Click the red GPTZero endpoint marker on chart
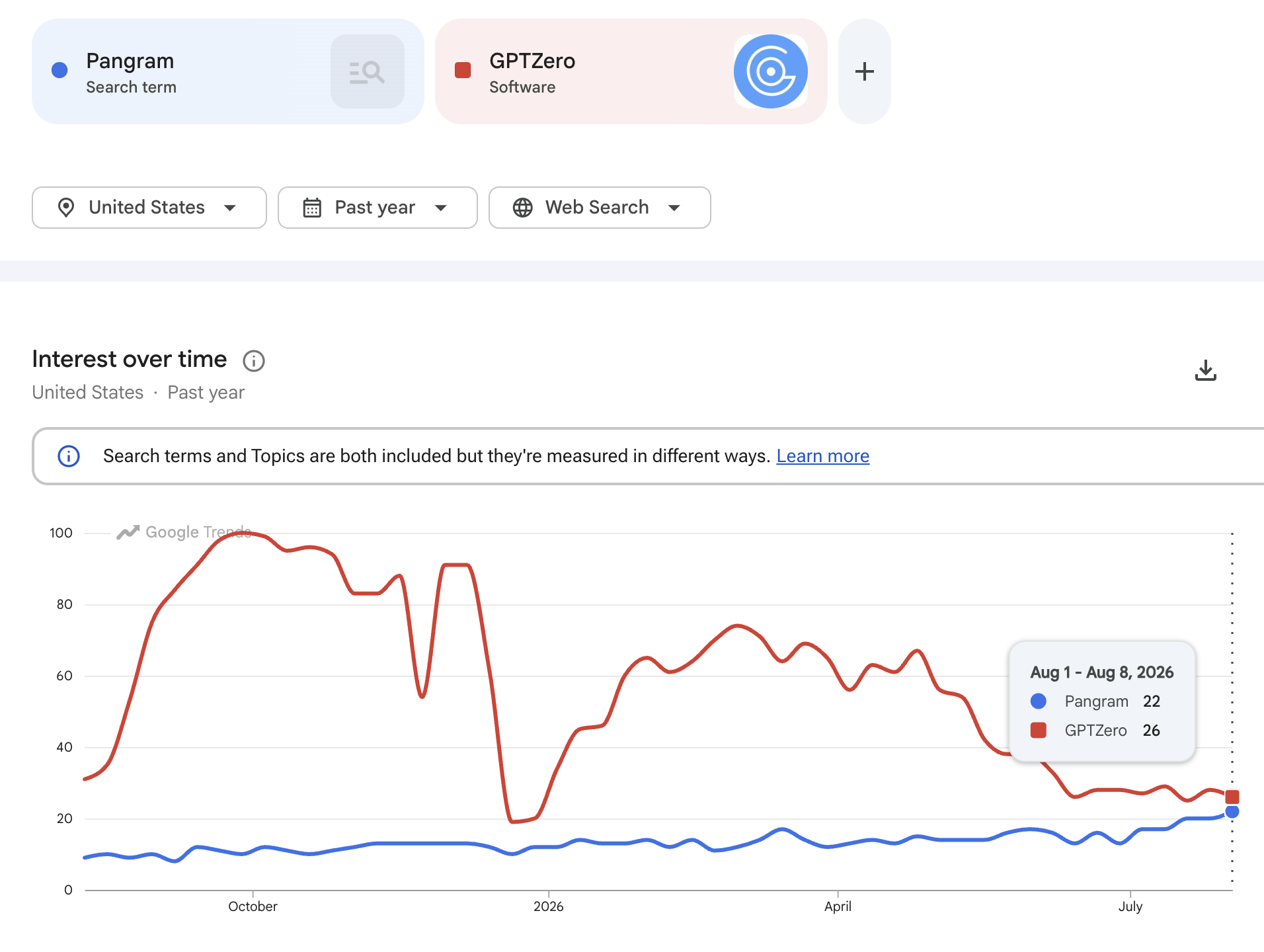 point(1232,797)
